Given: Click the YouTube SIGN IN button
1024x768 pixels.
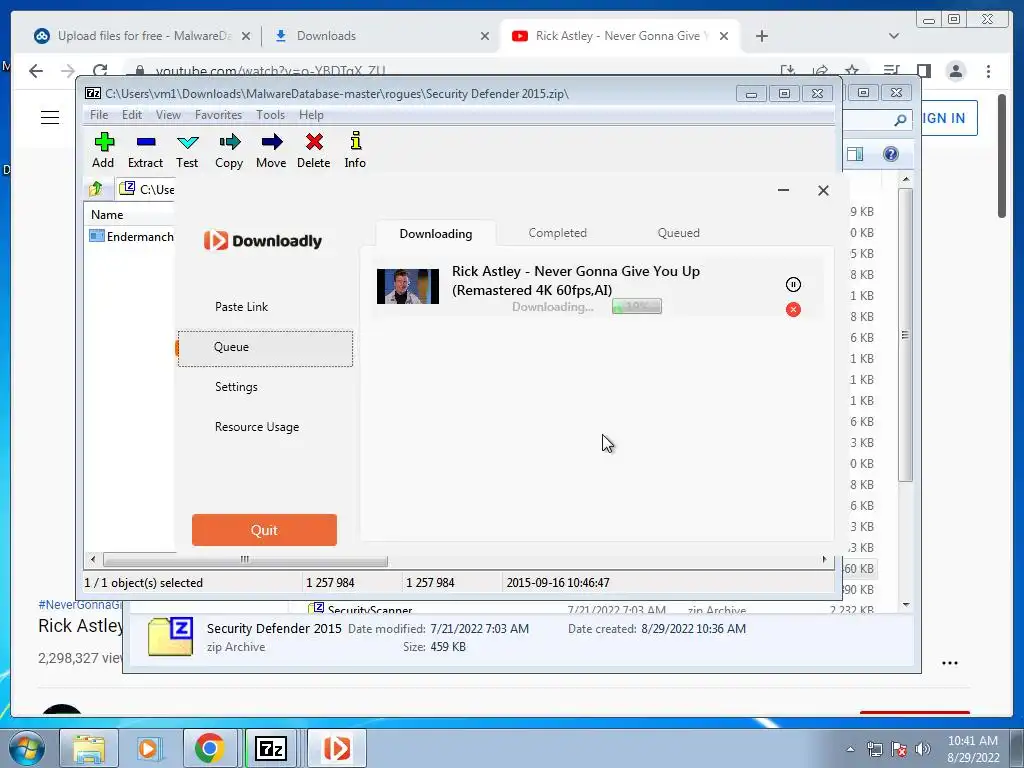Looking at the screenshot, I should click(x=949, y=118).
